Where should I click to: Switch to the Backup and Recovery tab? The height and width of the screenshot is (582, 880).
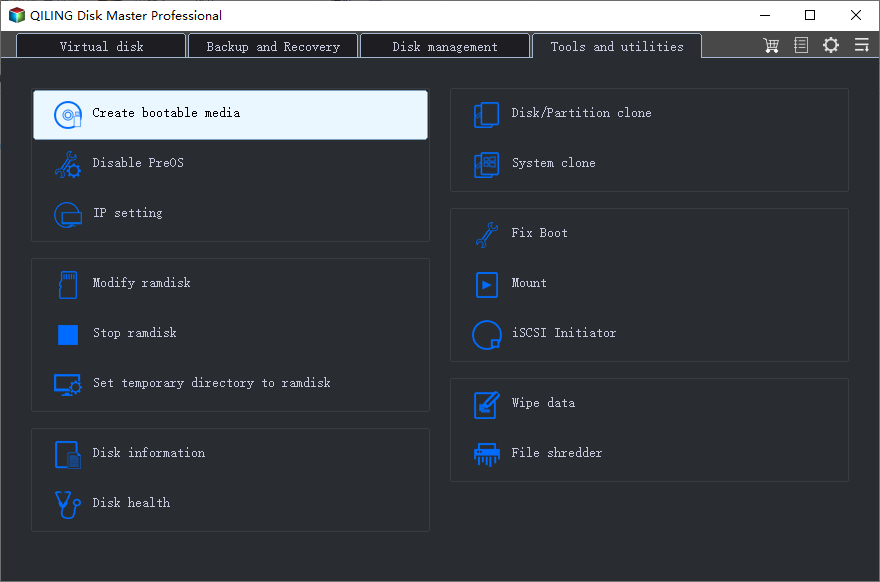point(273,46)
